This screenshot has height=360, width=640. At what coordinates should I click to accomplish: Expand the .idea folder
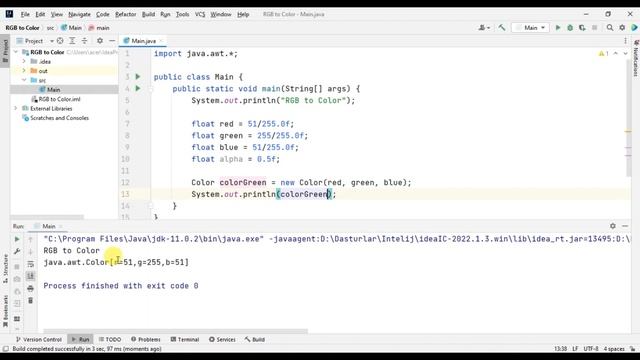tap(24, 61)
